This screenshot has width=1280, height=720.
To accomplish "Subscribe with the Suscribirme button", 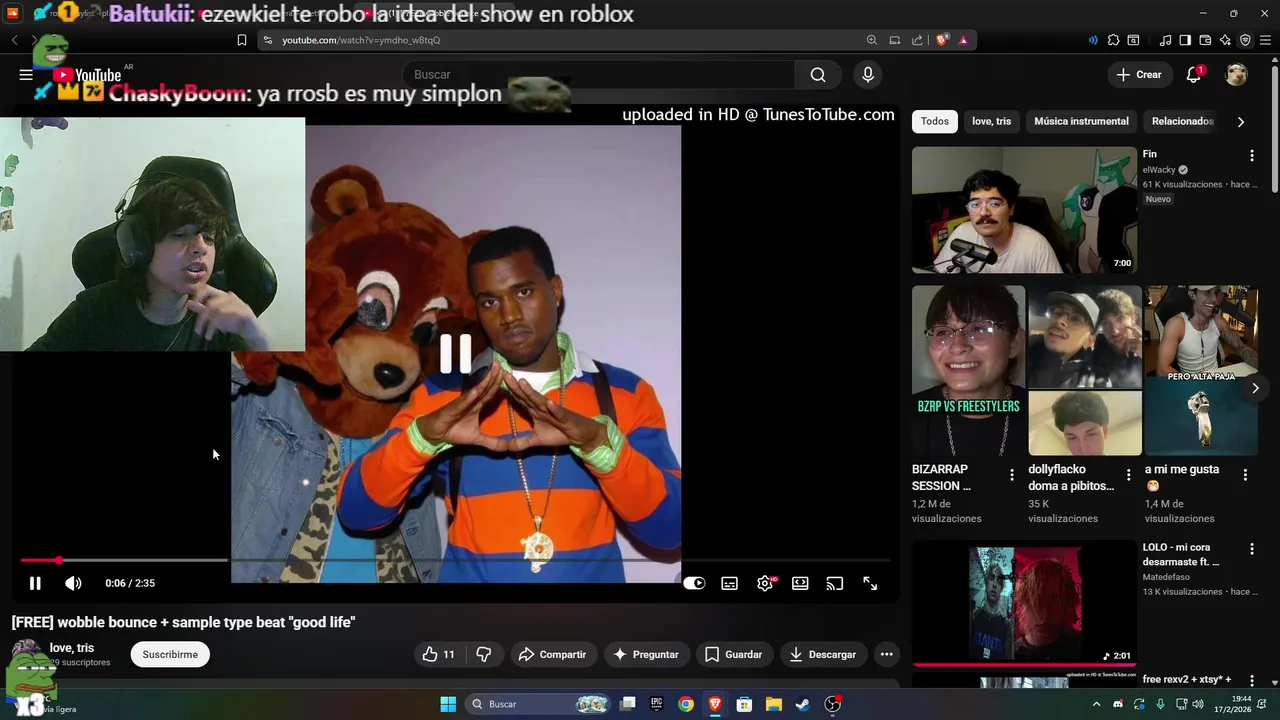I will (170, 654).
